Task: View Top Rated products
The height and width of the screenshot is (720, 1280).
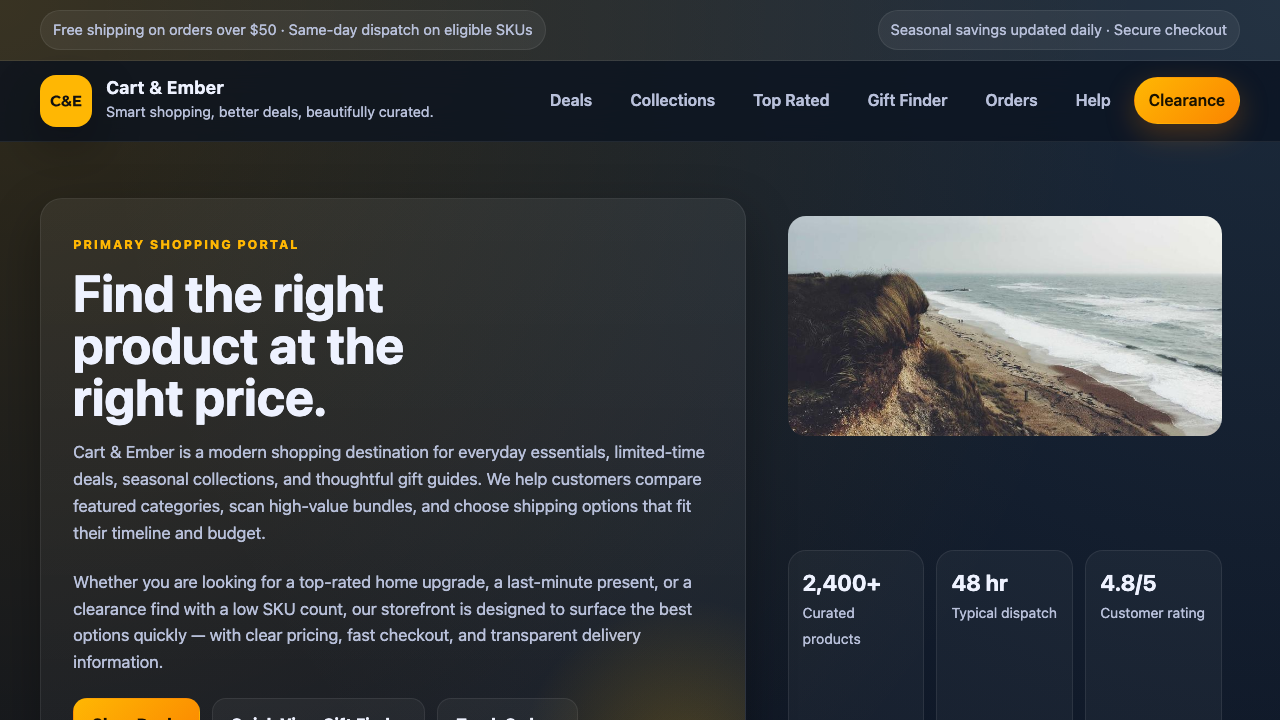Action: (791, 100)
